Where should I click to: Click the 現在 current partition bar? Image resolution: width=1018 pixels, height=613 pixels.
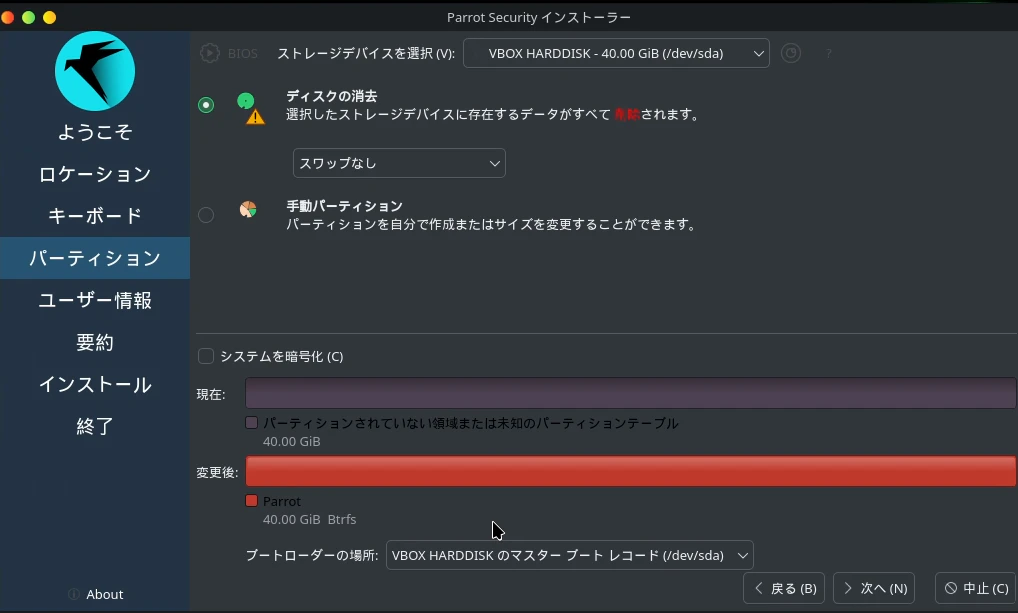[x=630, y=393]
